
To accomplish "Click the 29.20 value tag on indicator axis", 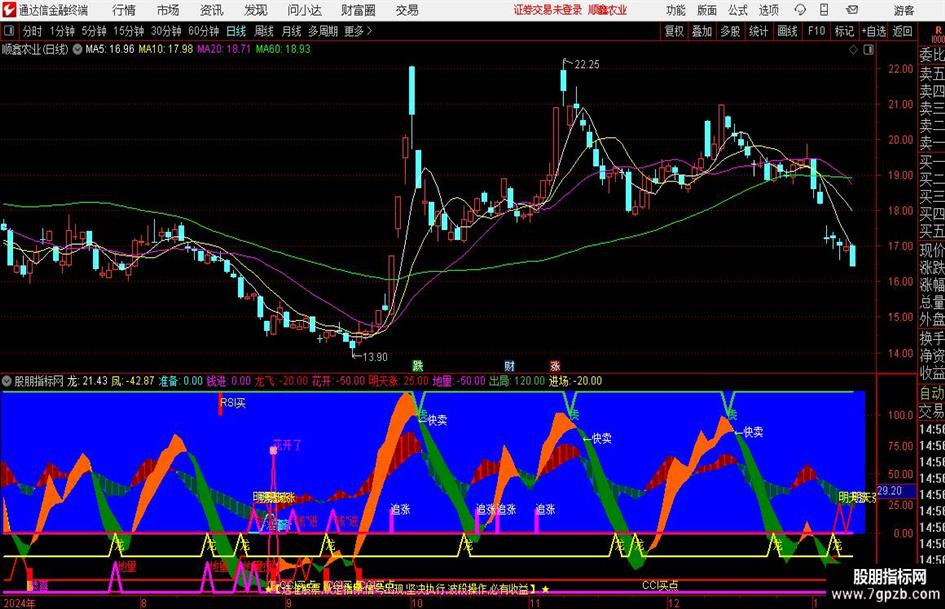I will coord(889,491).
